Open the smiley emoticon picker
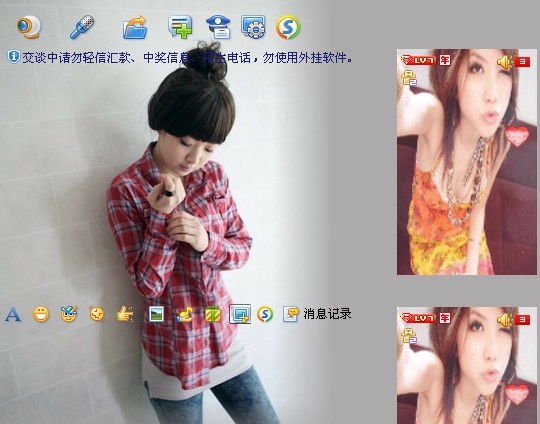This screenshot has width=540, height=424. click(41, 314)
